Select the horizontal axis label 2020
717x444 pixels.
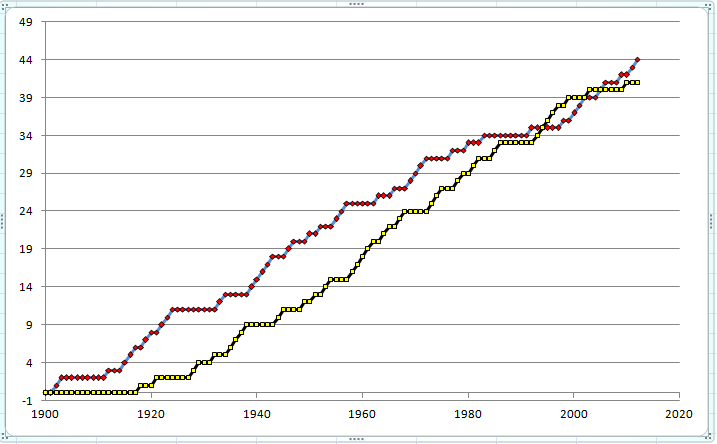pos(679,414)
